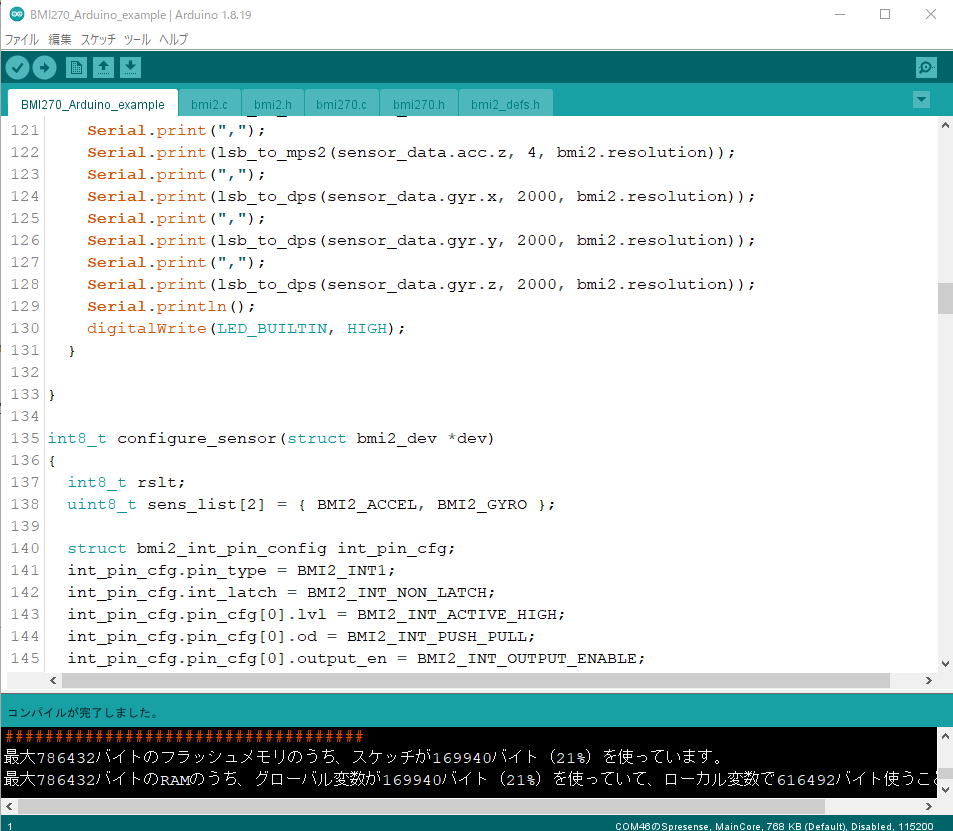Click the Open sketch icon

104,67
